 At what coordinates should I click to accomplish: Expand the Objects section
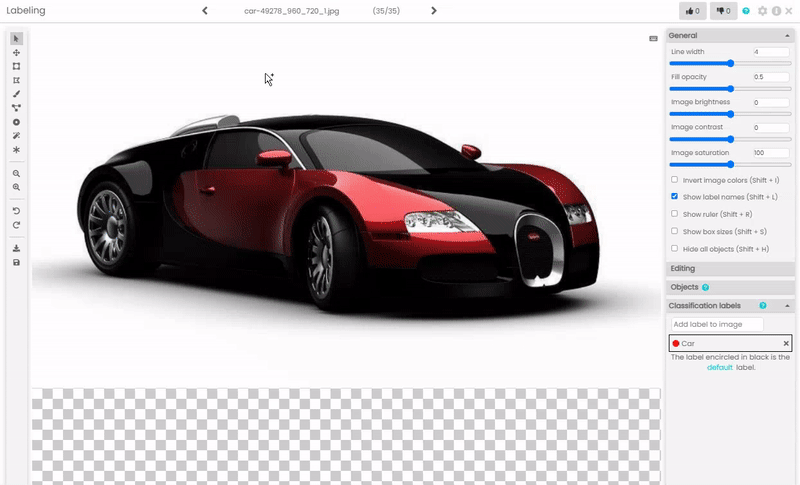[730, 287]
